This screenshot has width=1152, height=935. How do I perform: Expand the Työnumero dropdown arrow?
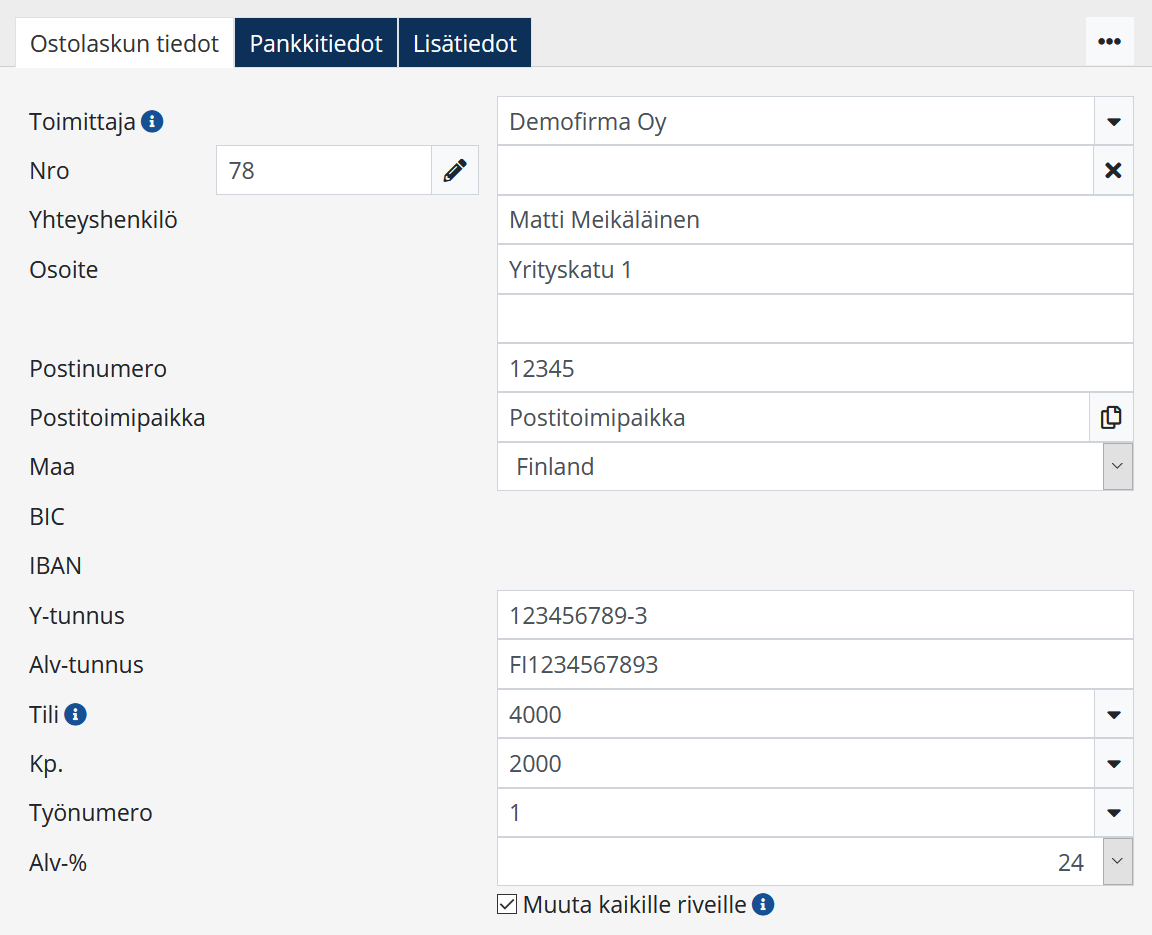(1113, 813)
